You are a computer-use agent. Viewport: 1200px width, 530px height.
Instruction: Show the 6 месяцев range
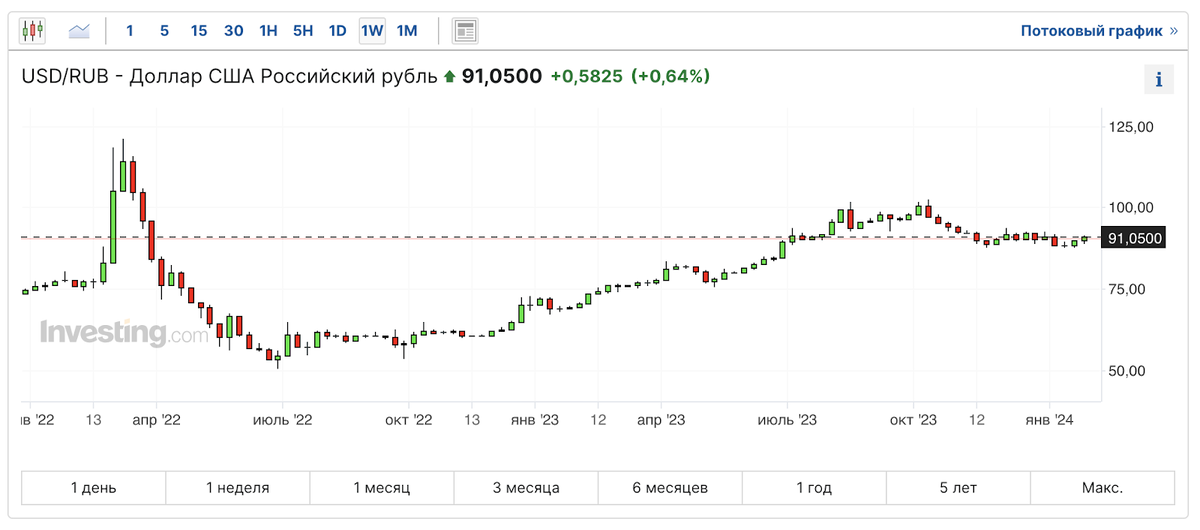pos(670,488)
